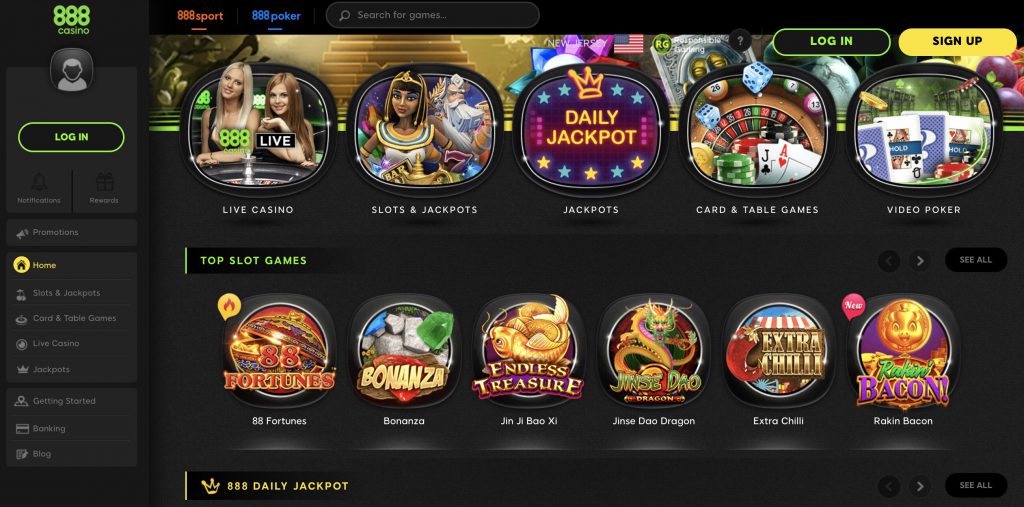The height and width of the screenshot is (507, 1024).
Task: Open the Responsible Gaming RG badge
Action: (663, 44)
